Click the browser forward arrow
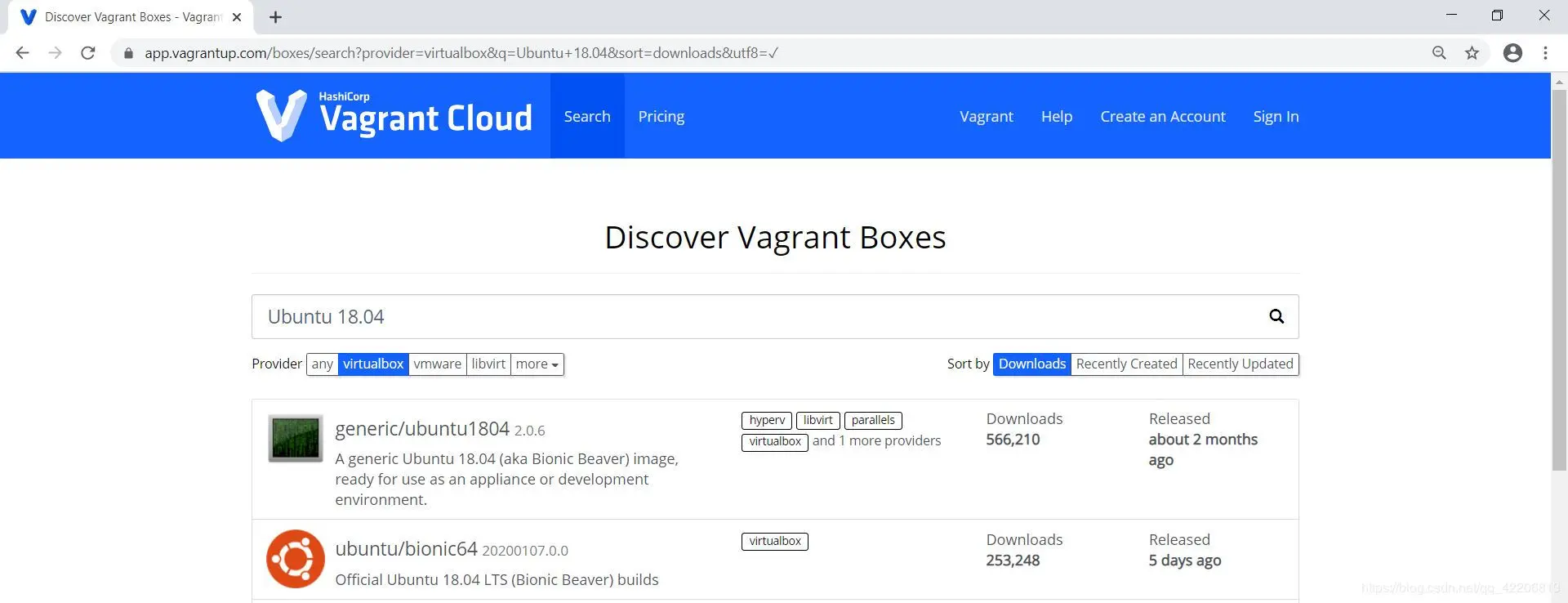 point(55,53)
